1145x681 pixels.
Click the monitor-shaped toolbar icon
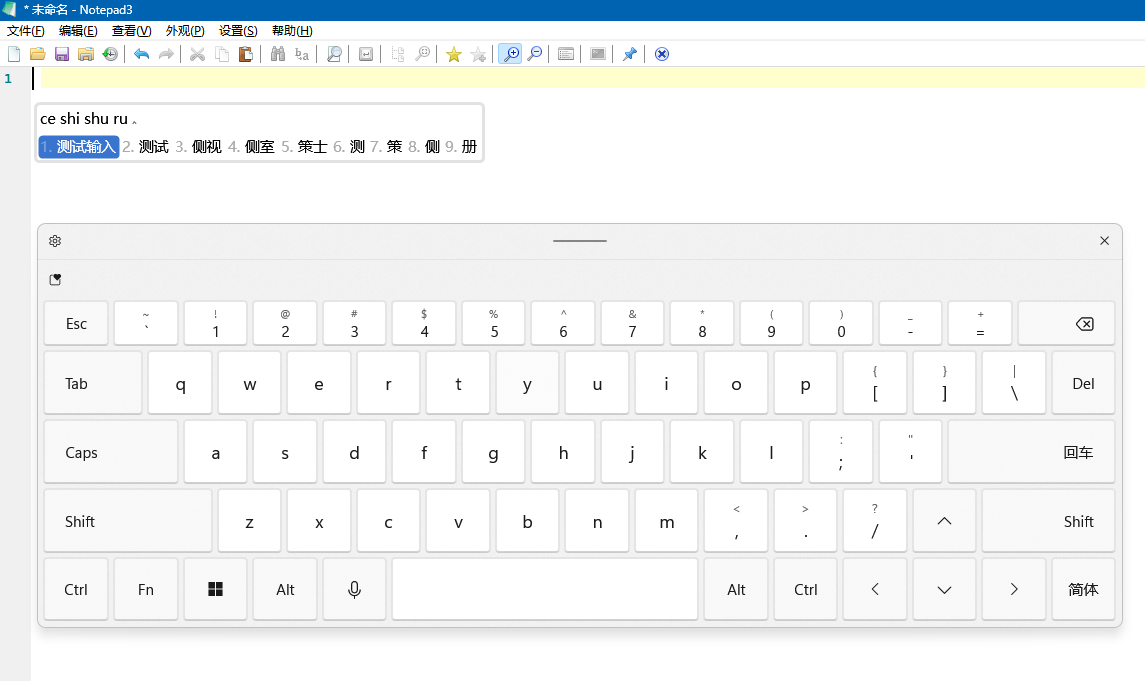click(x=598, y=54)
